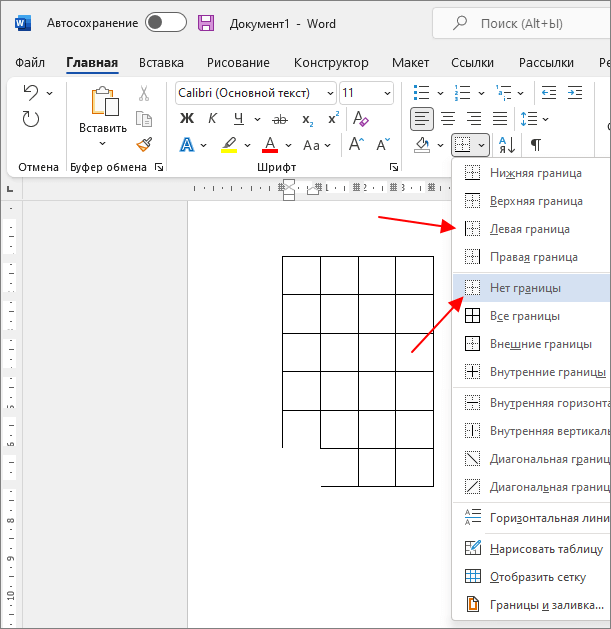Toggle subscript formatting
This screenshot has width=611, height=629.
click(x=307, y=120)
